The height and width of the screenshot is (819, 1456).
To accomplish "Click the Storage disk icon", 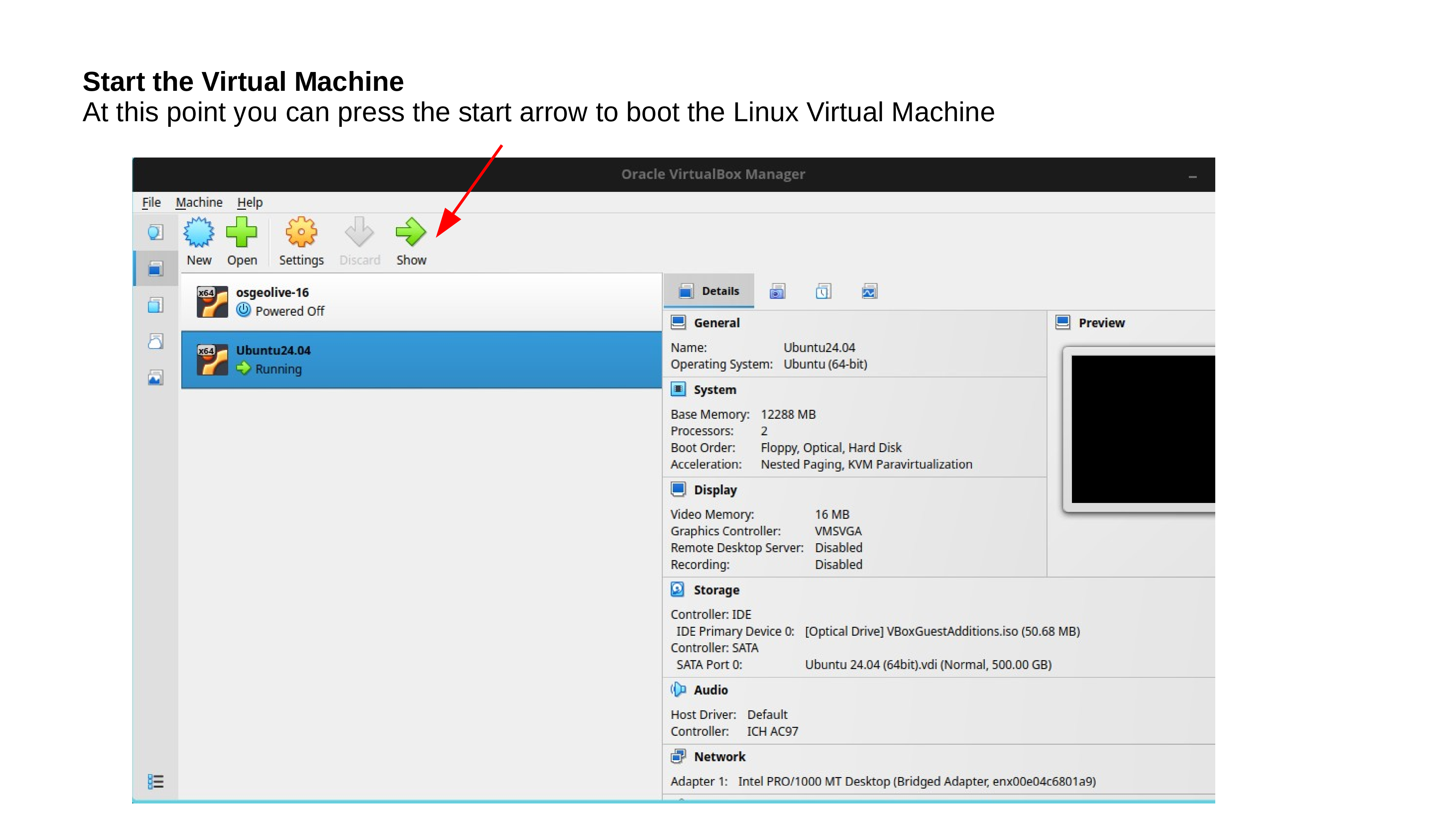I will pos(678,589).
